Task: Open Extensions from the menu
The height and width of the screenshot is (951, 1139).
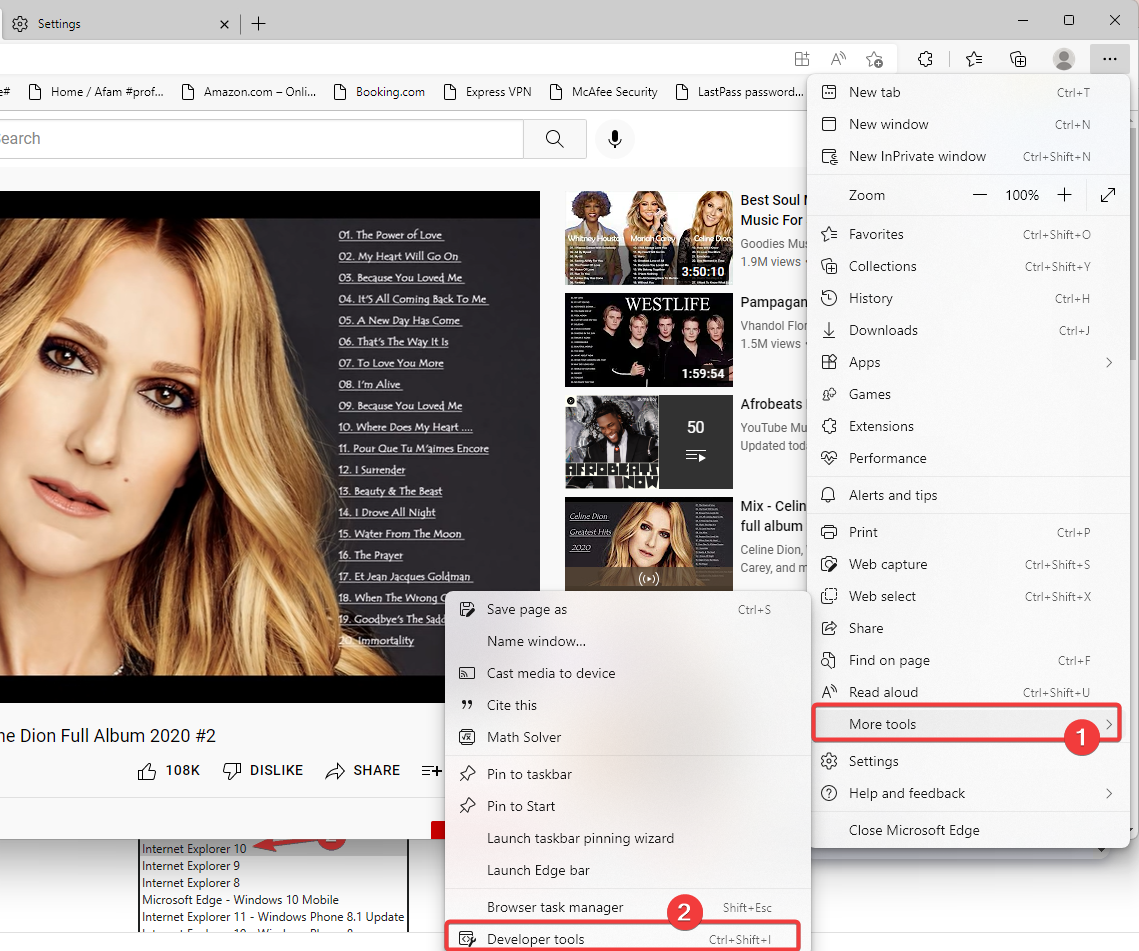Action: click(x=968, y=426)
